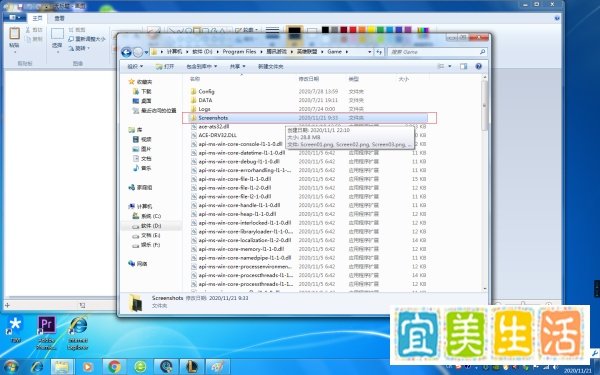This screenshot has height=375, width=600.
Task: Open Edit colors rainbow icon in Paint
Action: point(422,30)
